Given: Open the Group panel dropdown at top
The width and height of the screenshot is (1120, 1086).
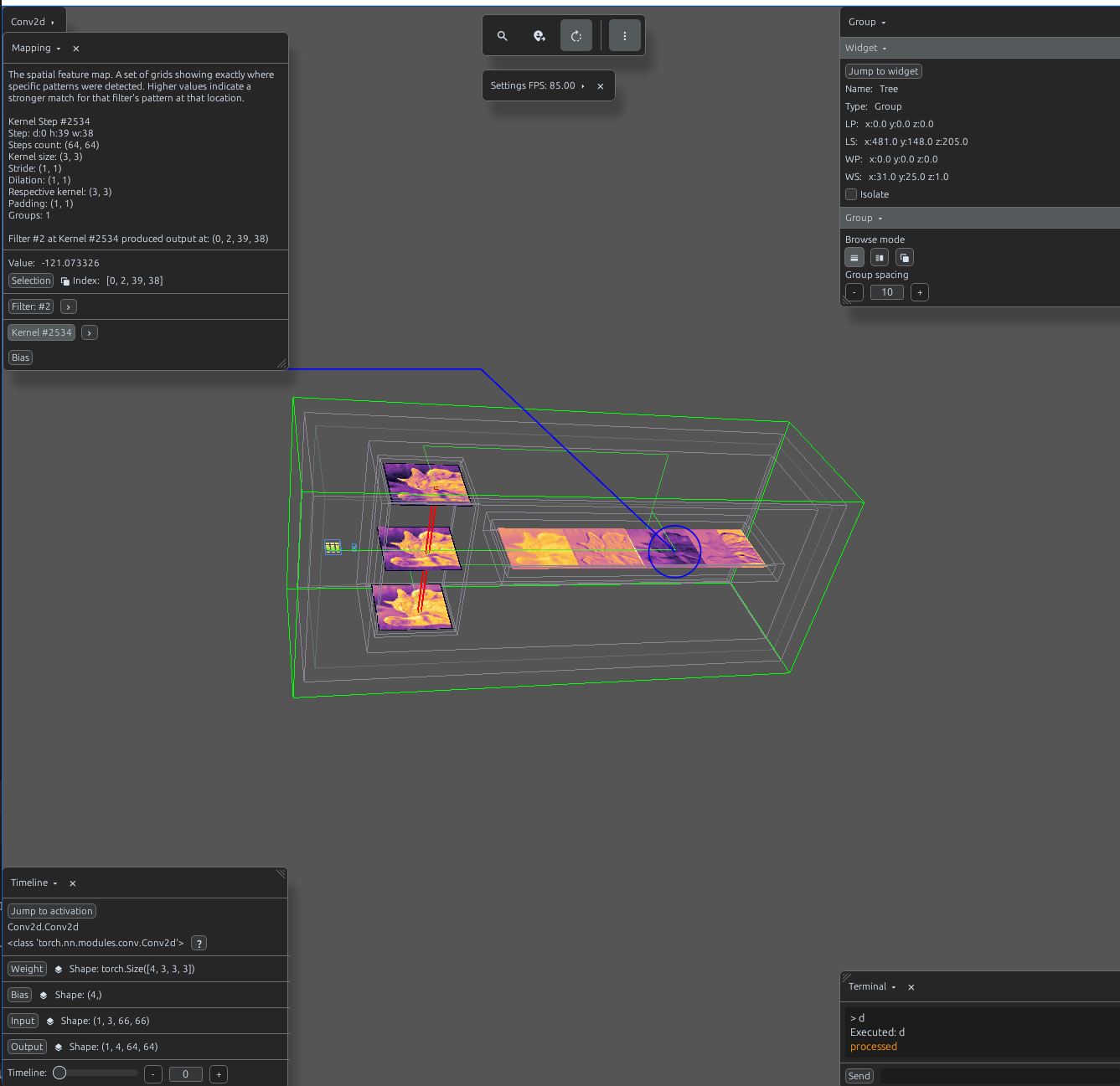Looking at the screenshot, I should point(883,23).
